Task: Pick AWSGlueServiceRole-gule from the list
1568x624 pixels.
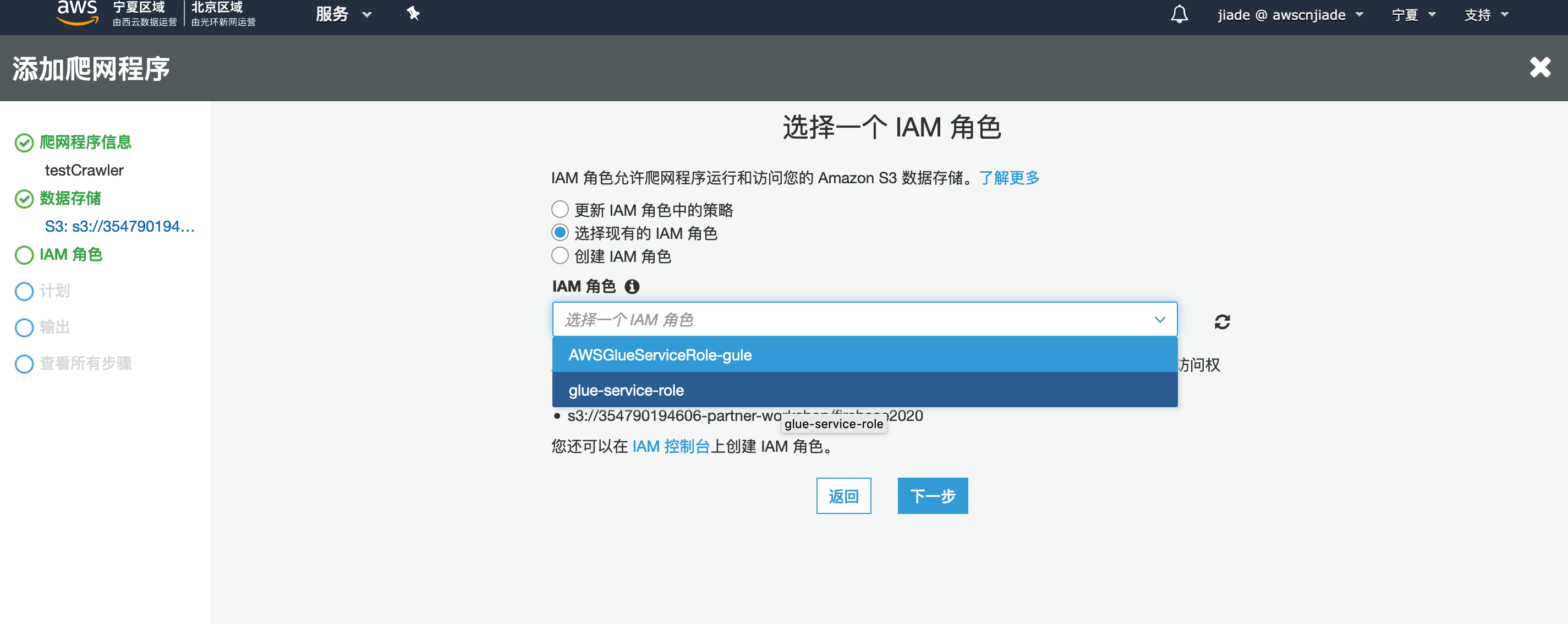Action: click(x=660, y=355)
